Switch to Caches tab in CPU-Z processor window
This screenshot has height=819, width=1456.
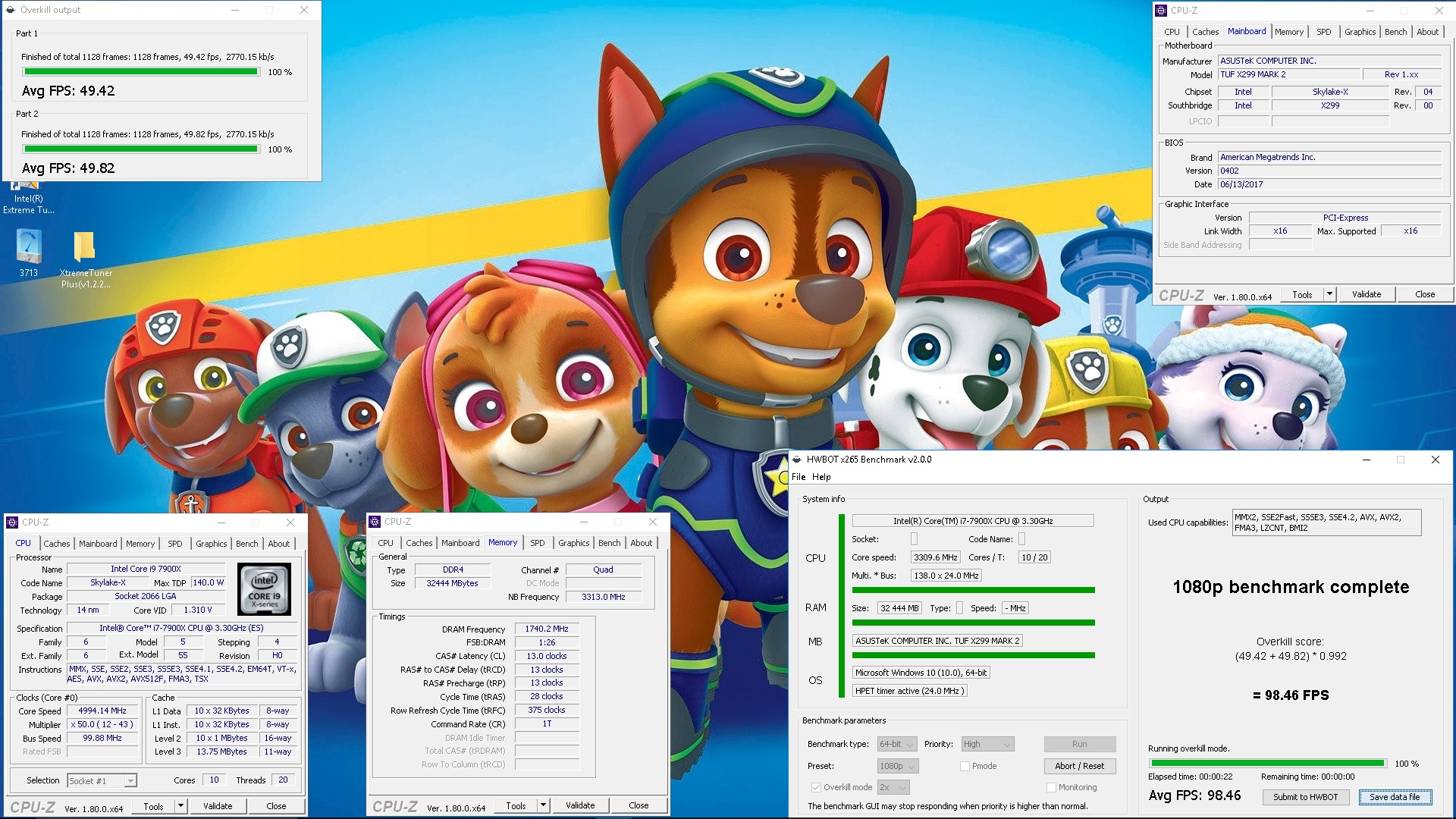point(56,544)
